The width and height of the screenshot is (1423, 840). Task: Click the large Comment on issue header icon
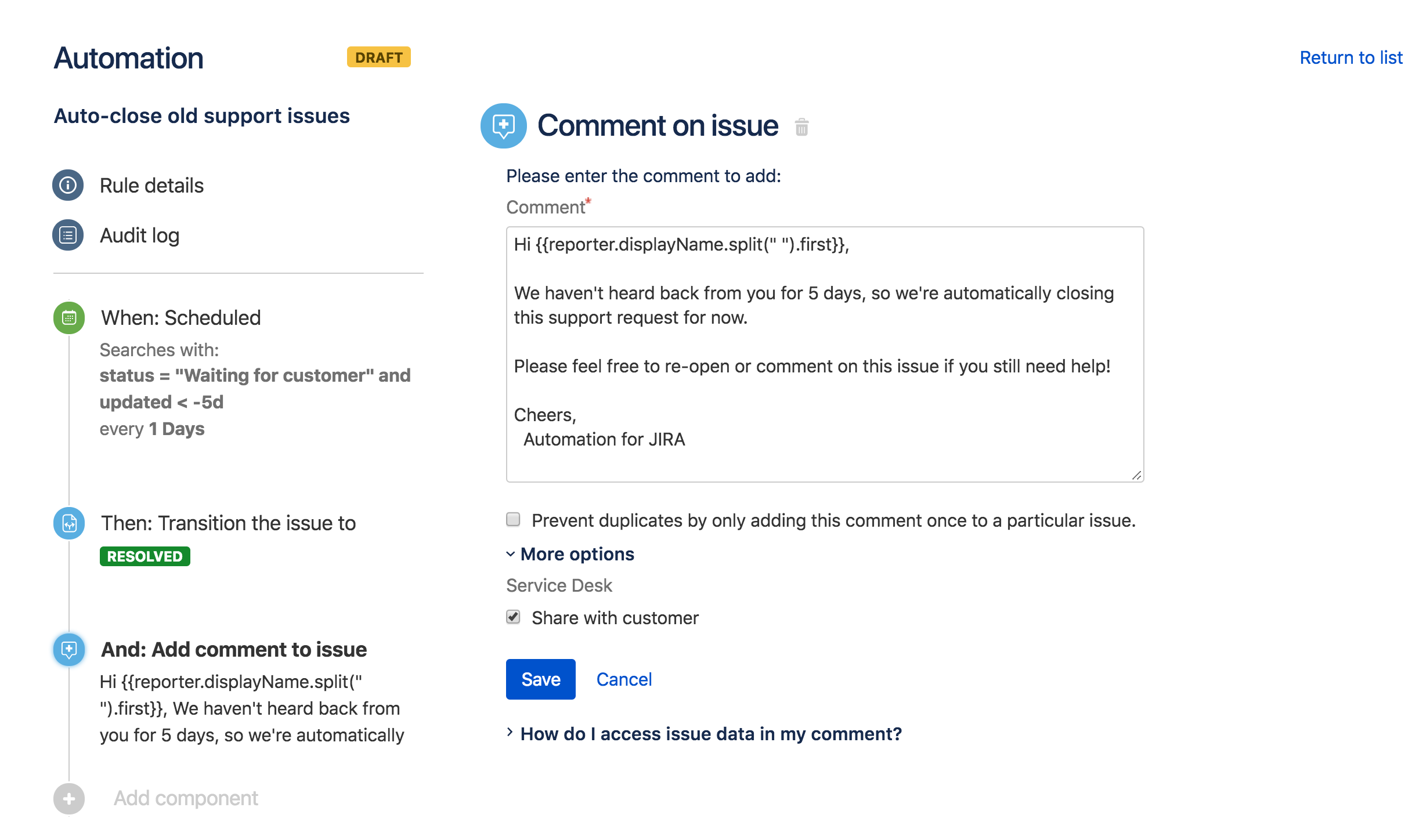pos(503,125)
